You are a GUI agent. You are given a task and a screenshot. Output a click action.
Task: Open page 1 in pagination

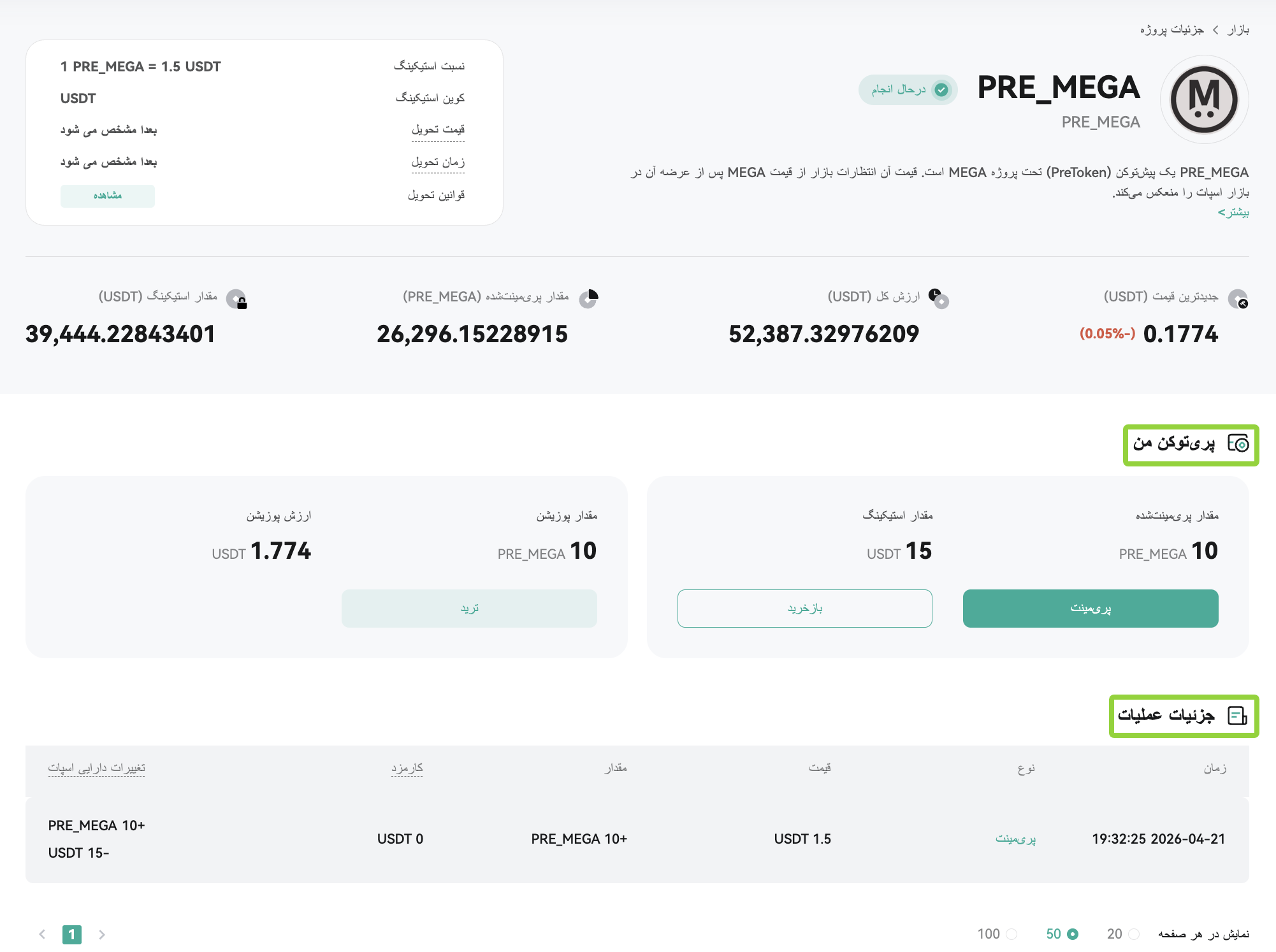click(x=72, y=934)
